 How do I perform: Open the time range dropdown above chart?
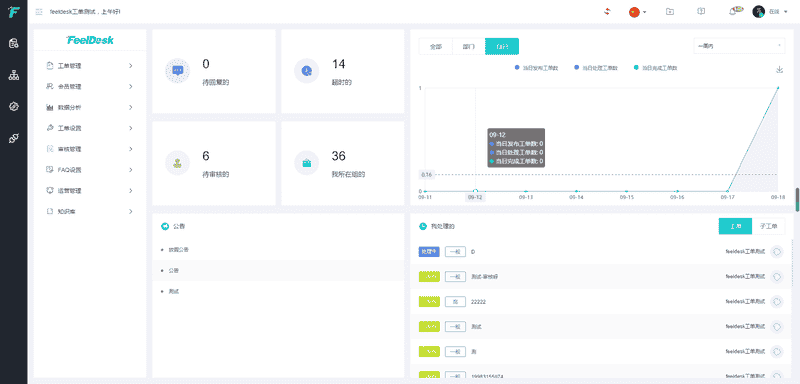(x=738, y=46)
